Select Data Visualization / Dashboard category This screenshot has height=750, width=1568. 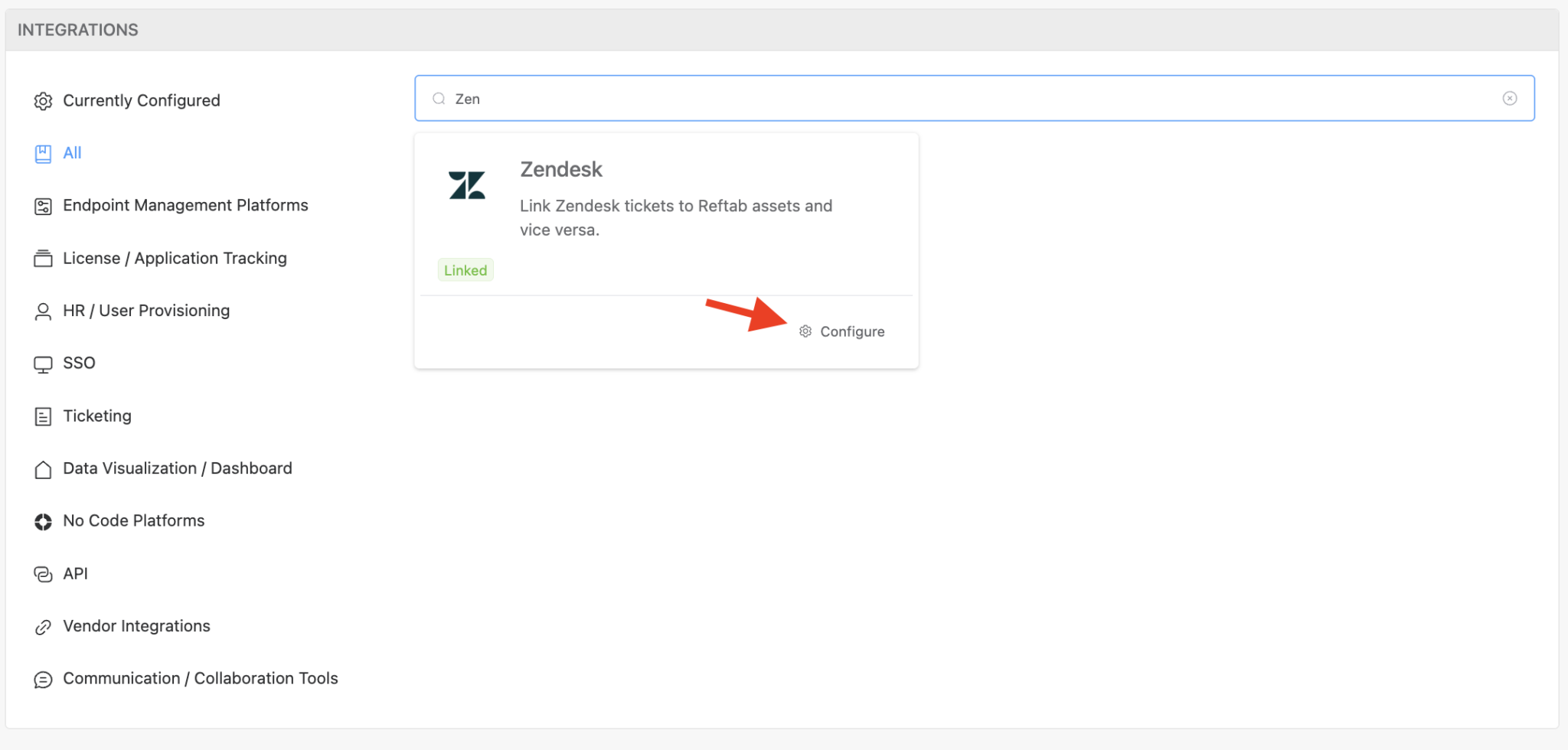click(177, 468)
